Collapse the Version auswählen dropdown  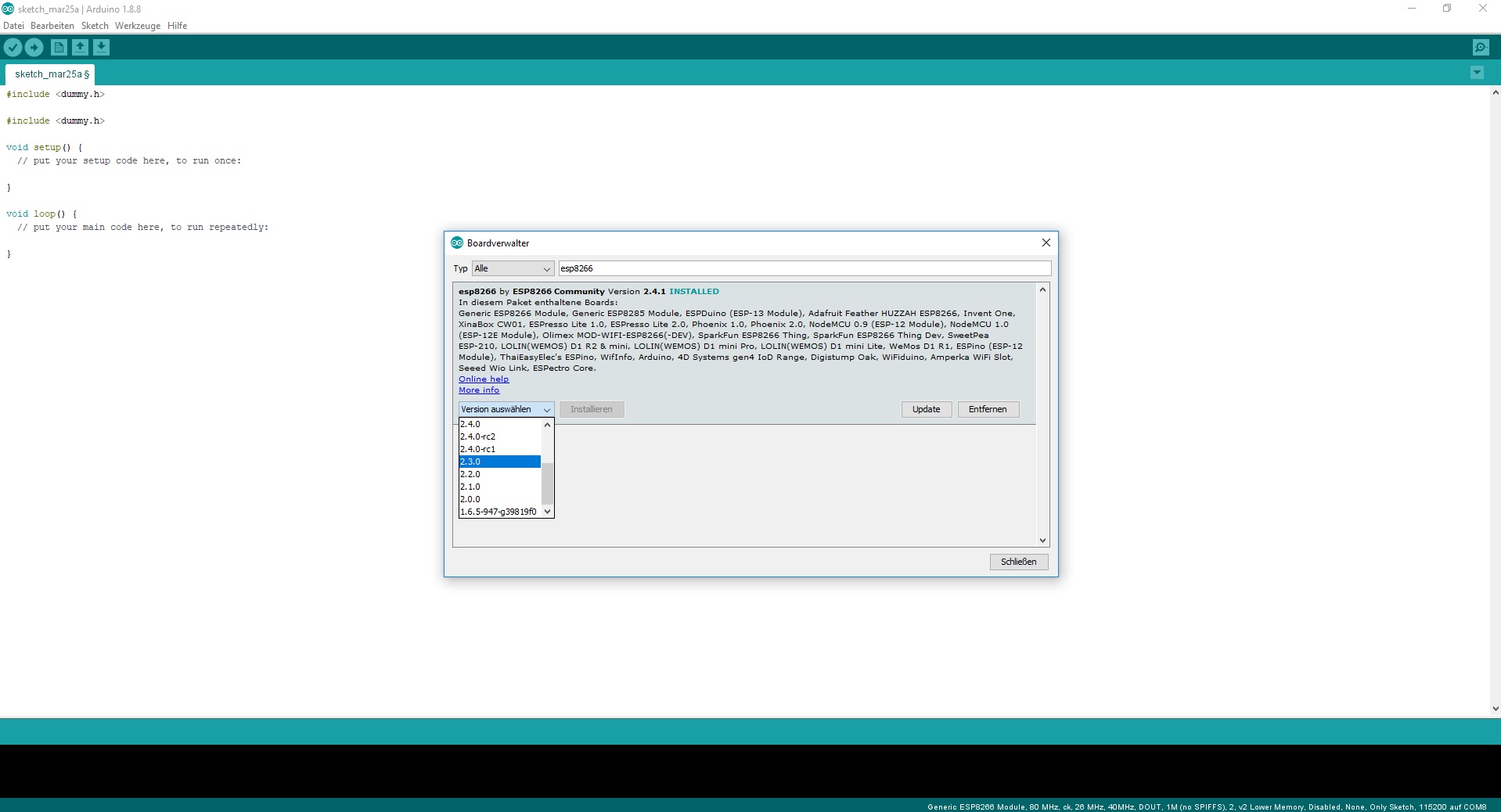506,409
